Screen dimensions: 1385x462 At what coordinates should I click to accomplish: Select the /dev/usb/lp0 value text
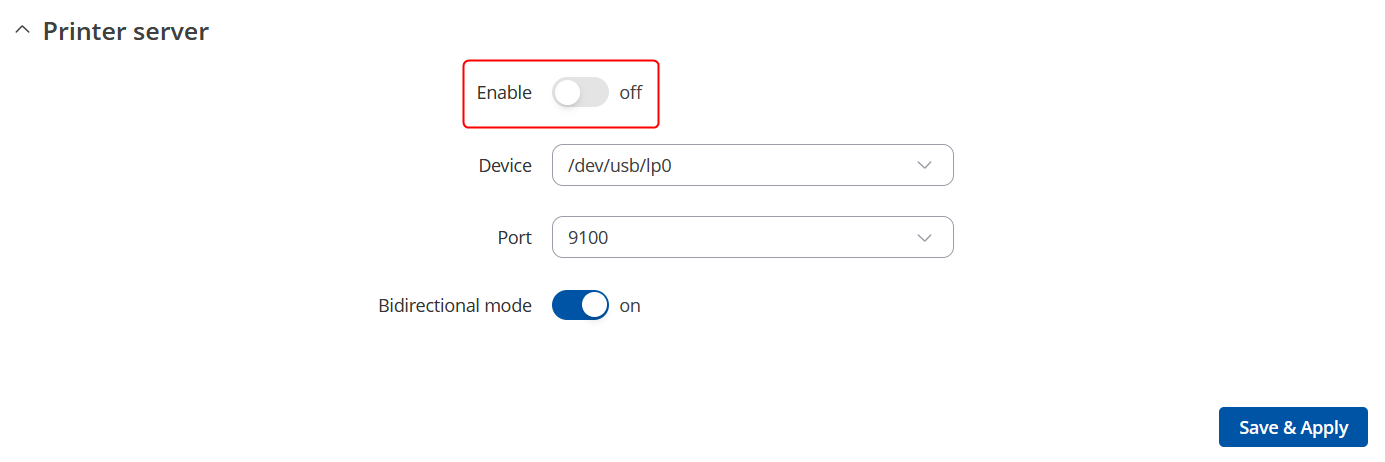coord(619,166)
